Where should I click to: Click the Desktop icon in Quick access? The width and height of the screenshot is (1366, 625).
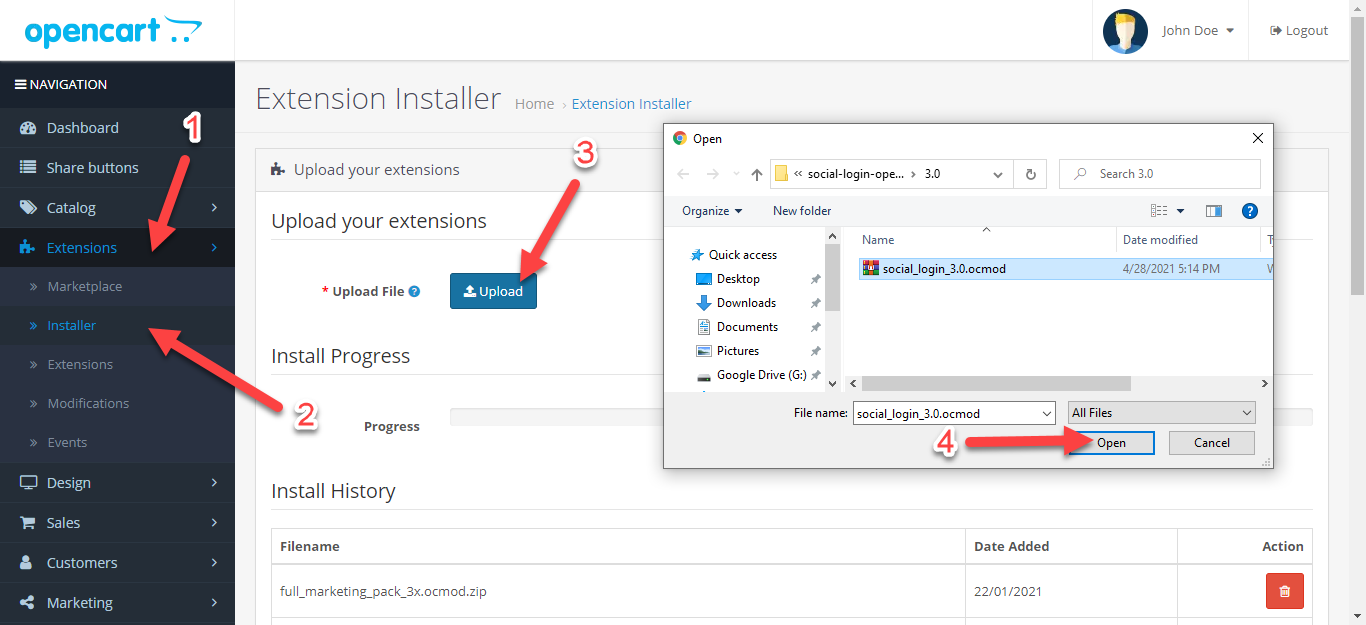[703, 279]
